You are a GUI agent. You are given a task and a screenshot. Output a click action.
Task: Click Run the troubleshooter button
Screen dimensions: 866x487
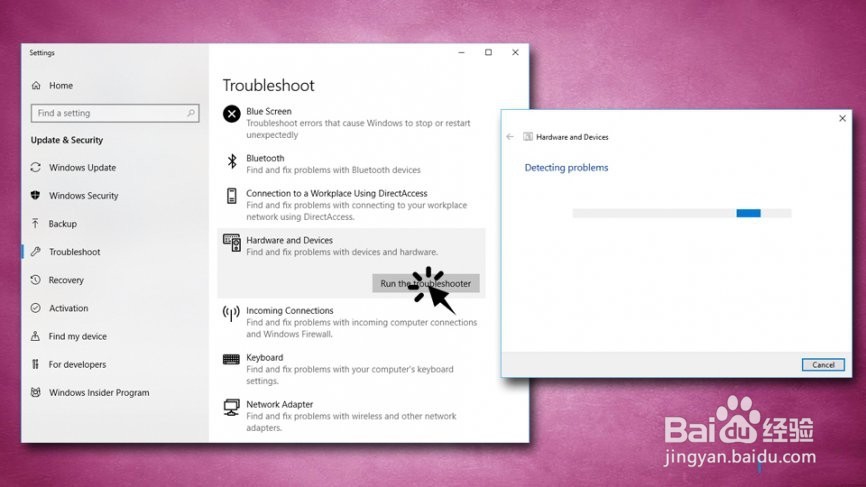pyautogui.click(x=426, y=283)
